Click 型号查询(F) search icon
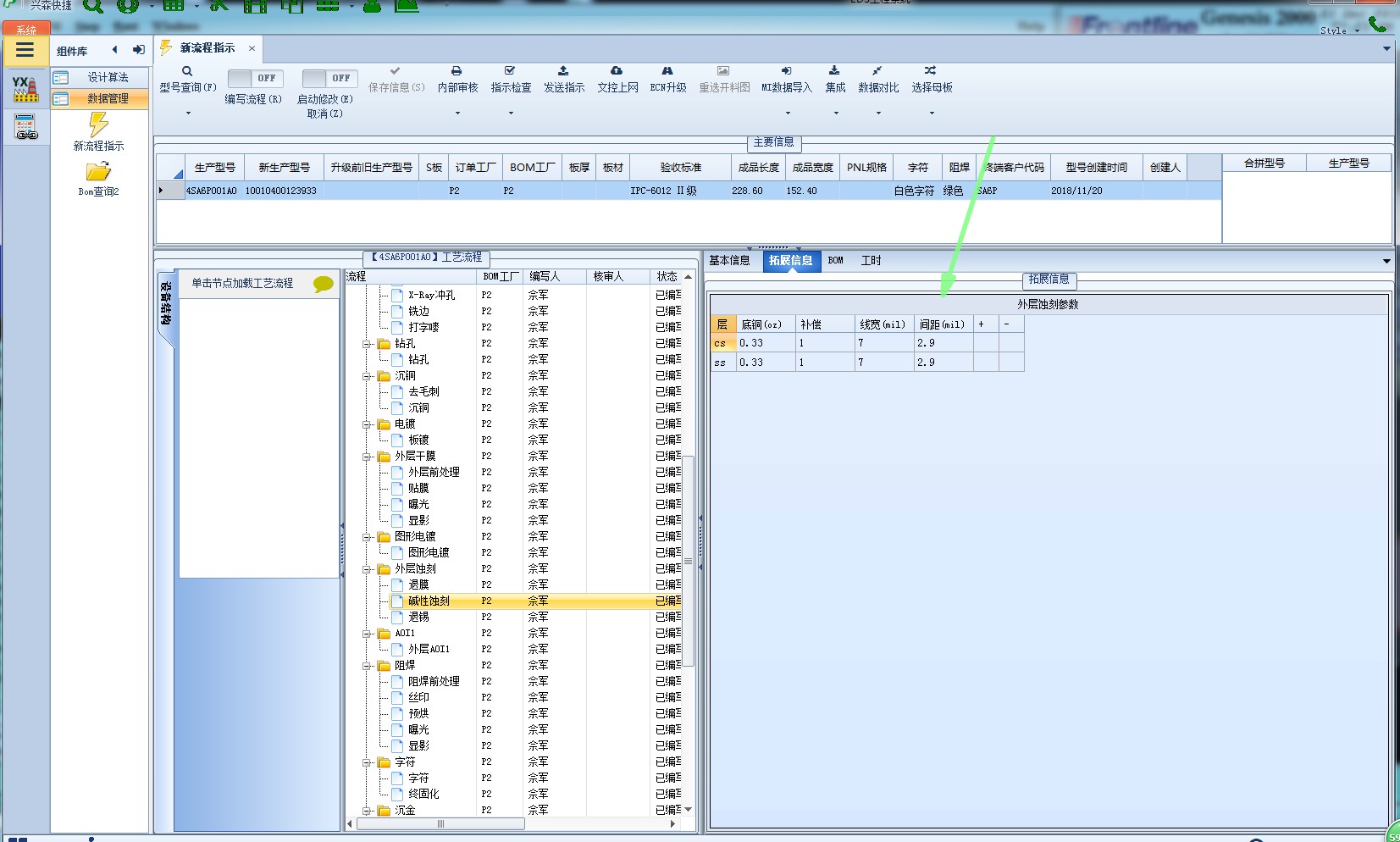The height and width of the screenshot is (842, 1400). 187,71
